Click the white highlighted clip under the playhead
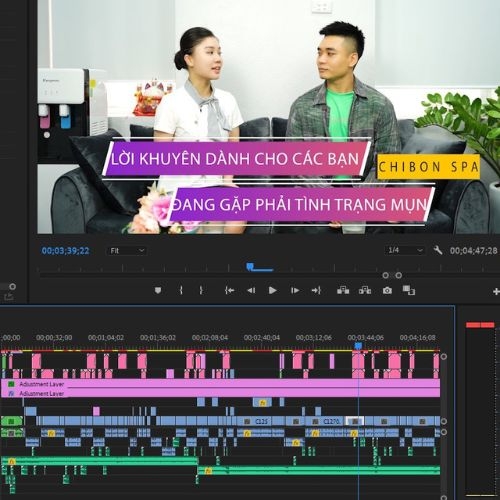This screenshot has height=500, width=500. pos(355,421)
